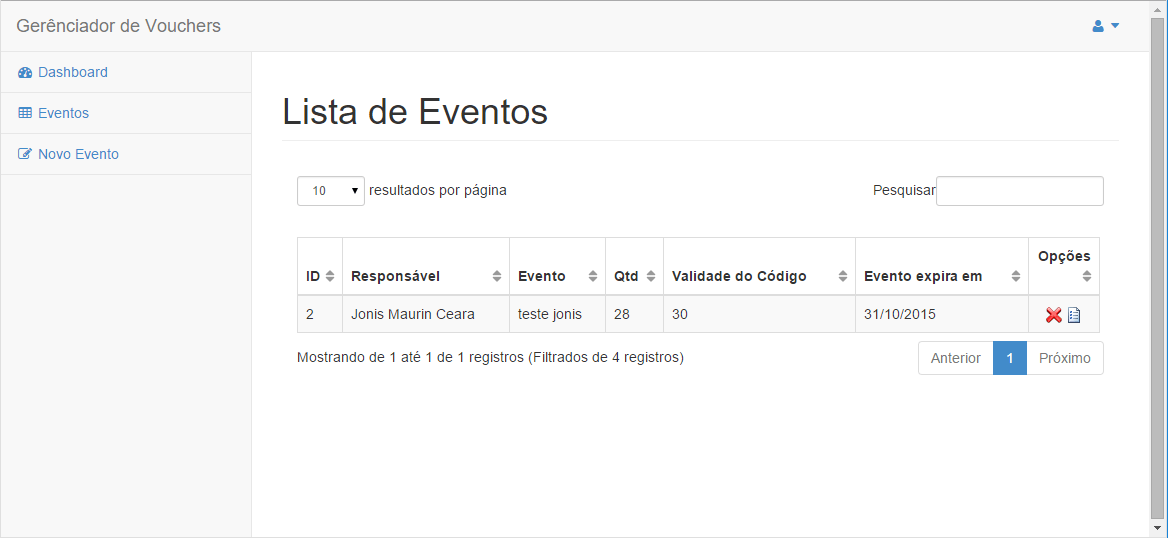Click the Gerênciador de Vouchers title
Screen dimensions: 1168x538
click(x=118, y=26)
